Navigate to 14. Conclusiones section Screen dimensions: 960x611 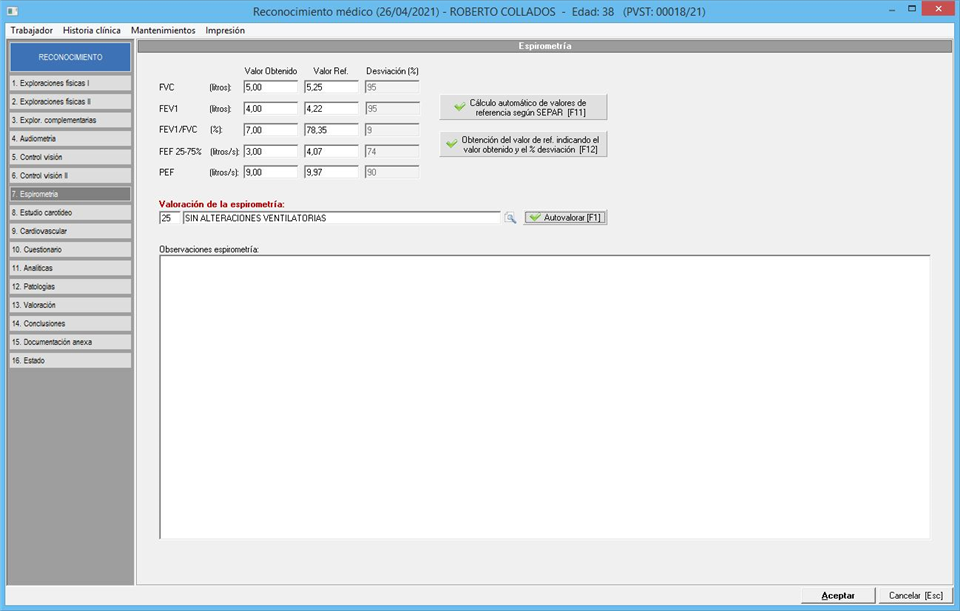pos(70,323)
